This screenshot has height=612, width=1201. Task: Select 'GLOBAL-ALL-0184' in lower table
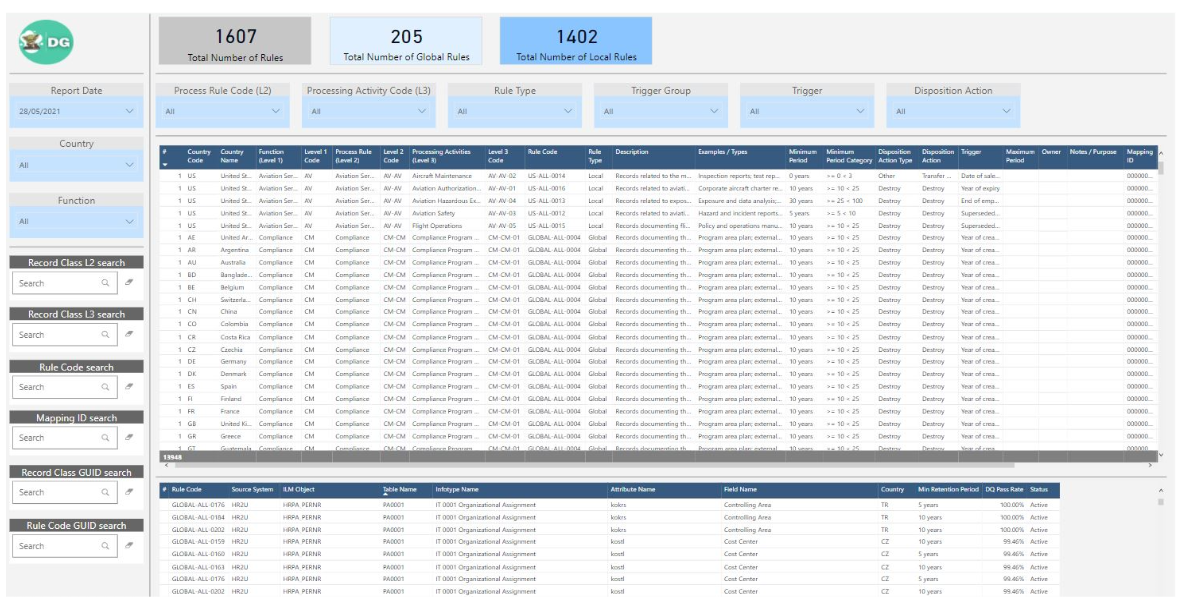[198, 517]
